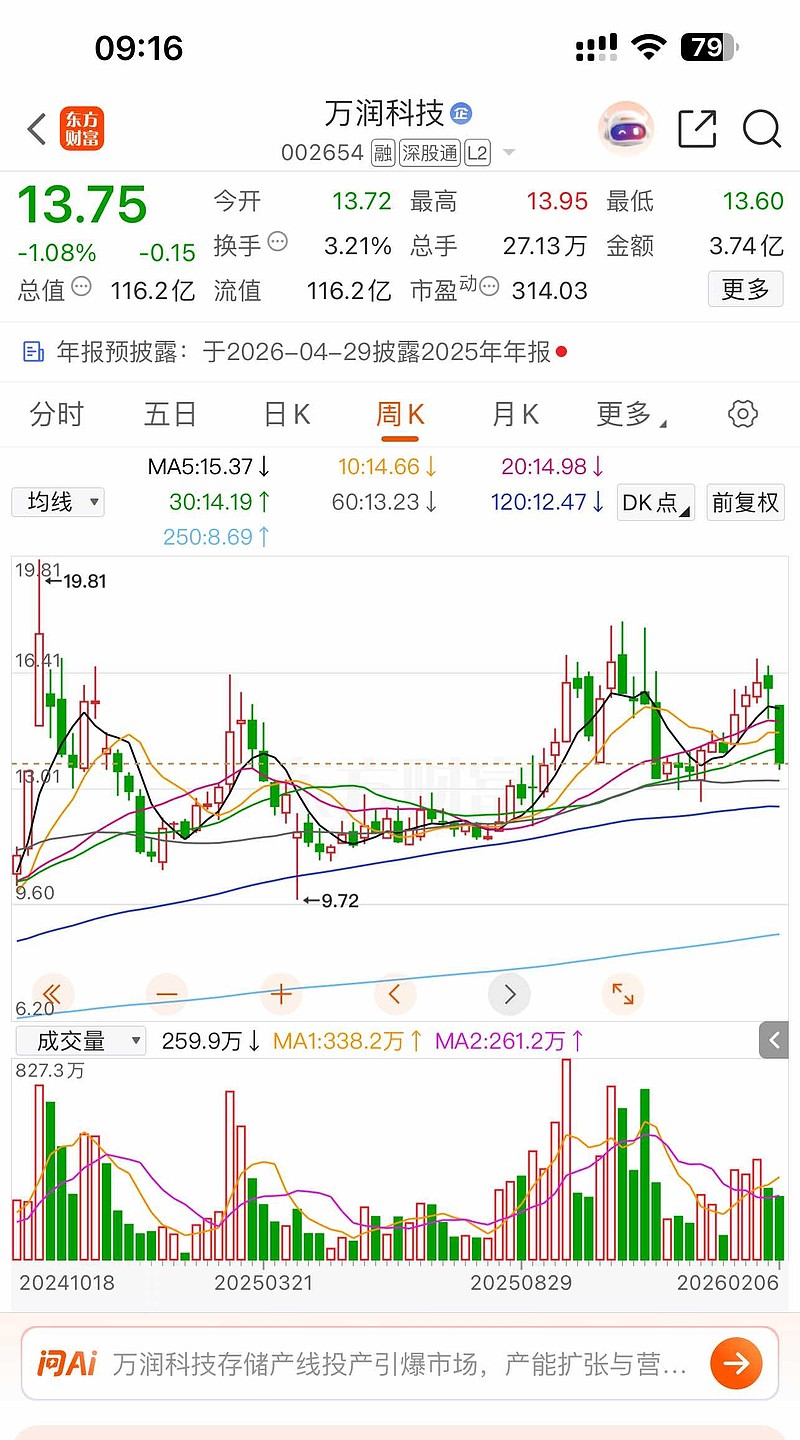Zoom out of the chart with the minus icon
The width and height of the screenshot is (800, 1440).
(x=166, y=994)
